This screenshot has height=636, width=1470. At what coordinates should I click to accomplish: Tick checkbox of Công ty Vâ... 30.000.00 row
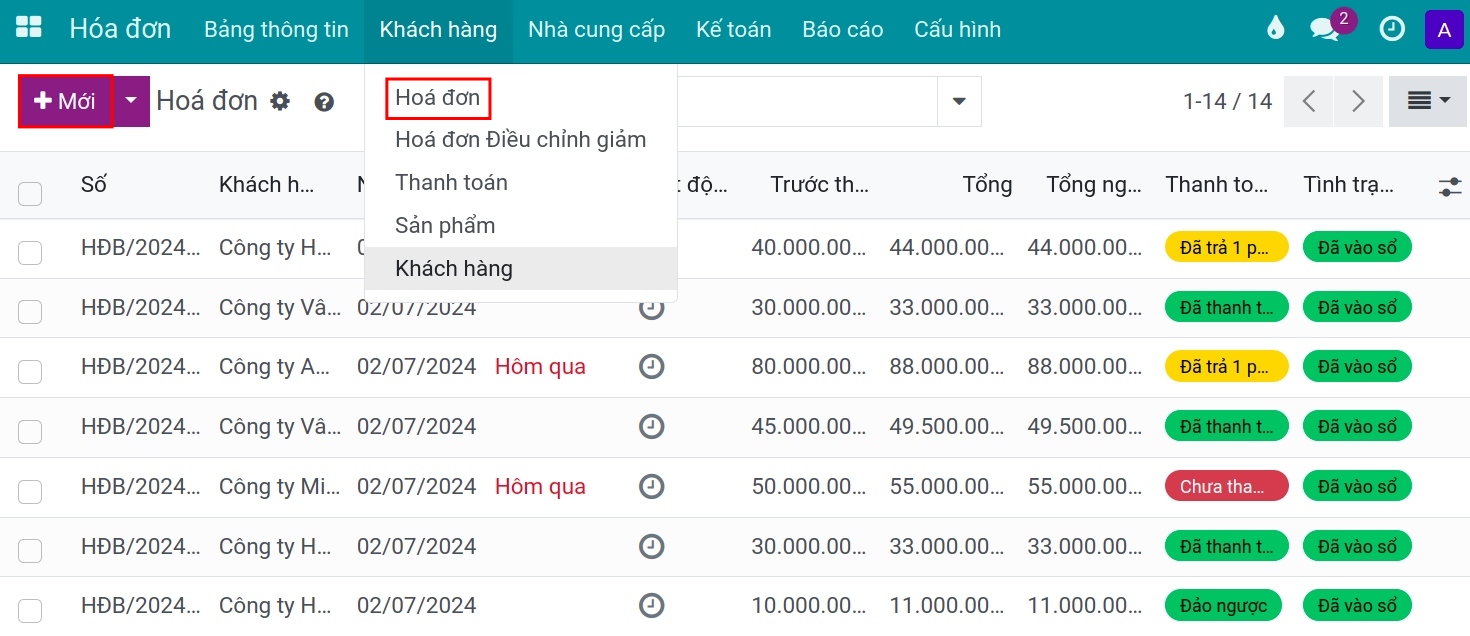30,312
